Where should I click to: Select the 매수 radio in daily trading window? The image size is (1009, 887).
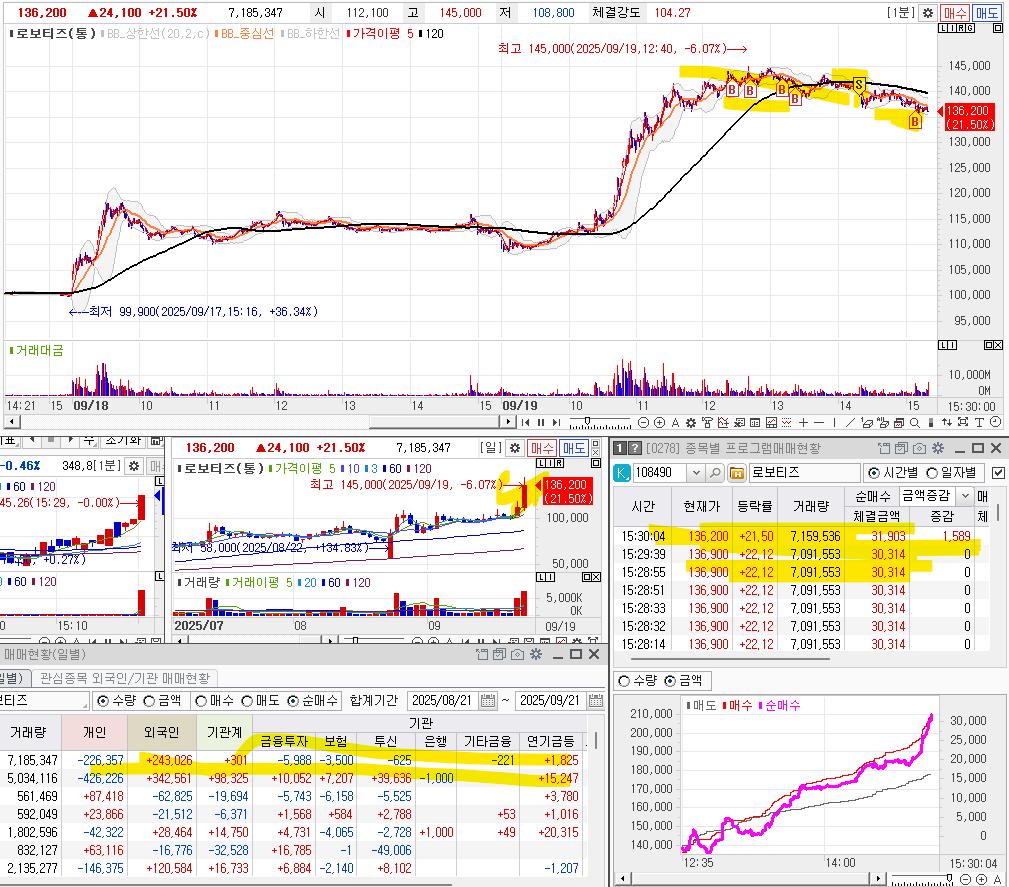click(201, 701)
